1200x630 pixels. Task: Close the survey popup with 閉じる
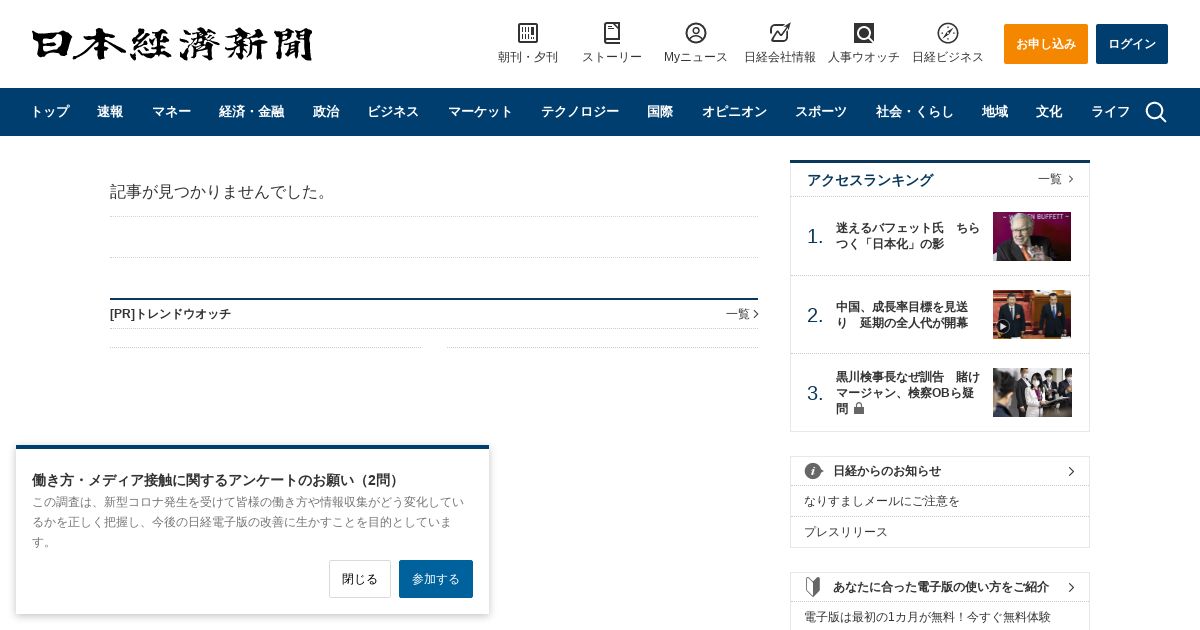(x=360, y=579)
